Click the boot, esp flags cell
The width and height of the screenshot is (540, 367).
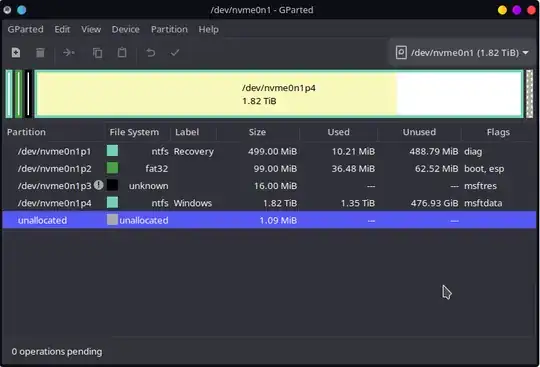(x=484, y=169)
